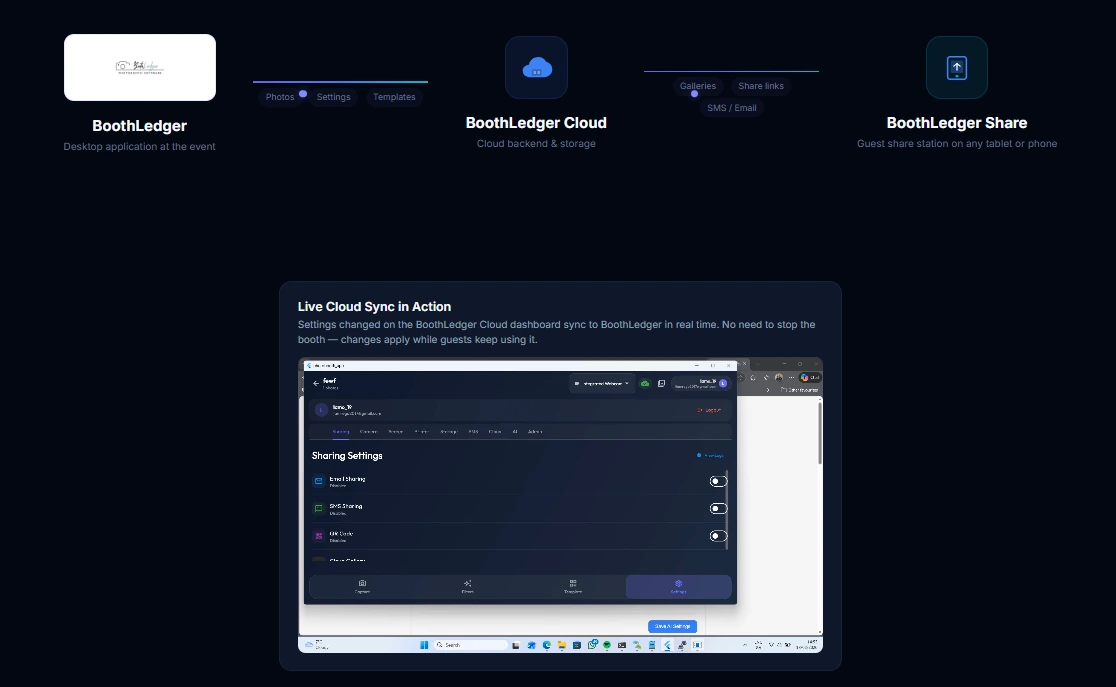The height and width of the screenshot is (687, 1116).
Task: Toggle the Email Sharing switch
Action: [x=717, y=481]
